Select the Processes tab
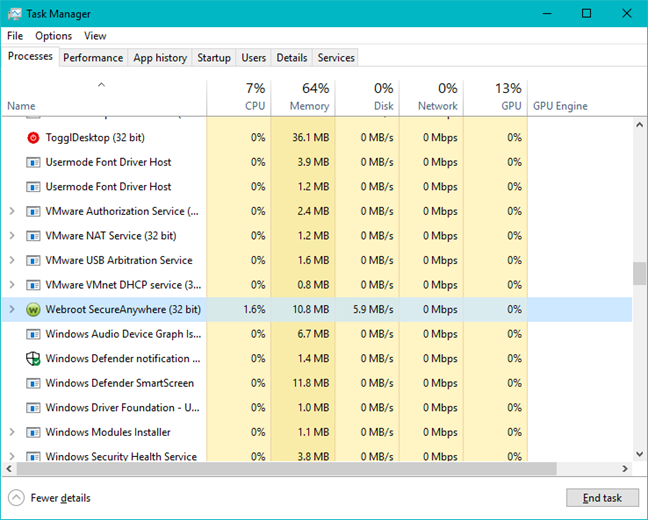 30,56
